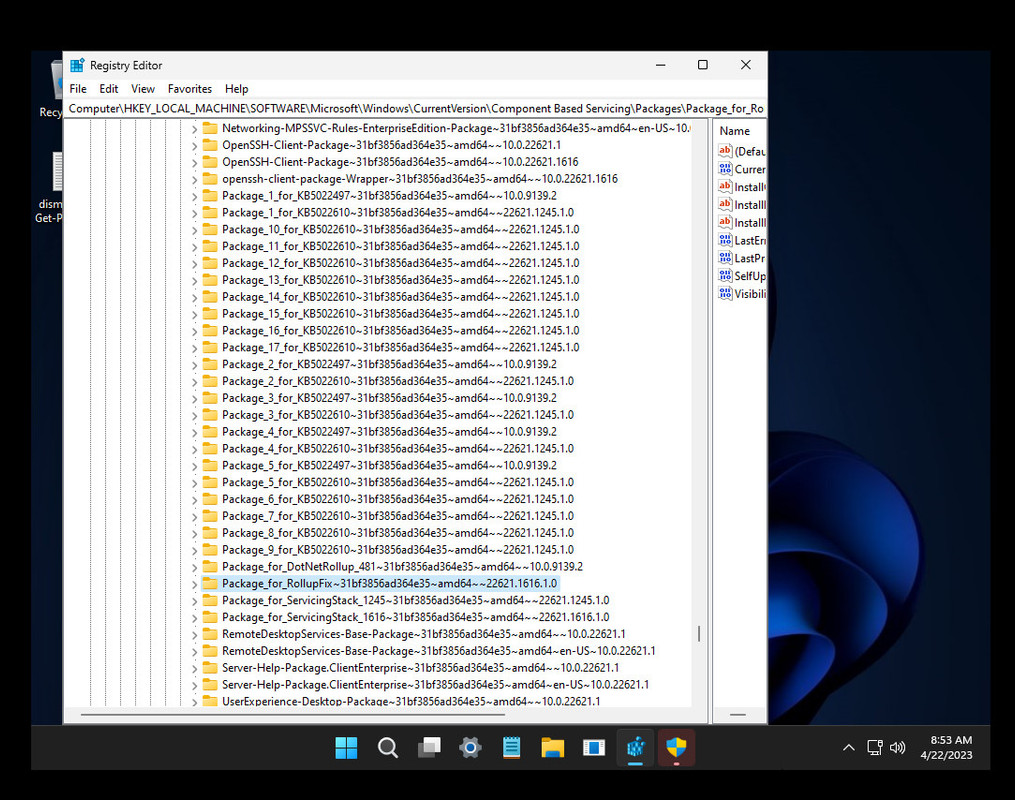This screenshot has height=800, width=1015.
Task: Maximize the Registry Editor window
Action: (x=702, y=65)
